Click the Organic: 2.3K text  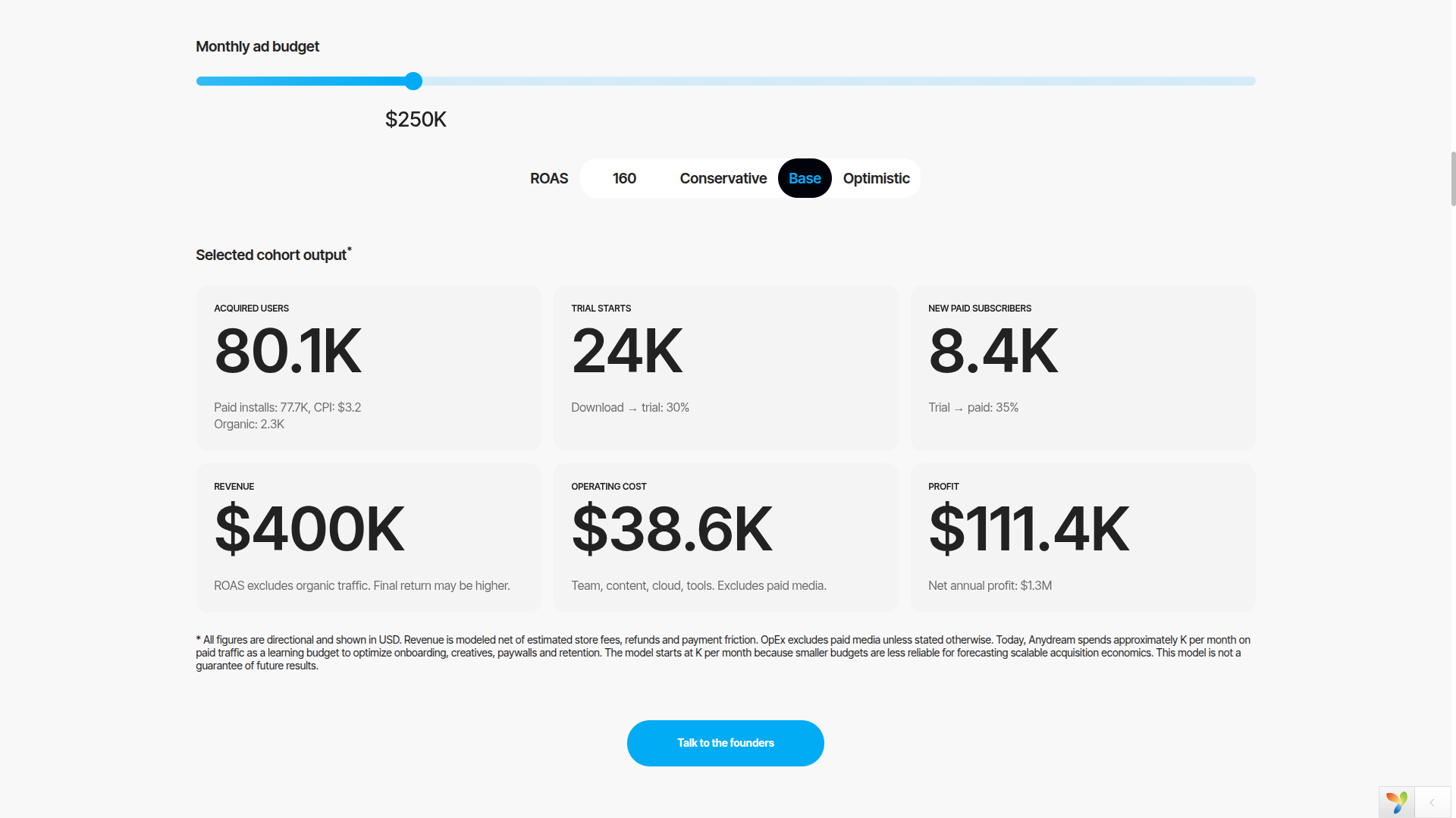tap(249, 424)
